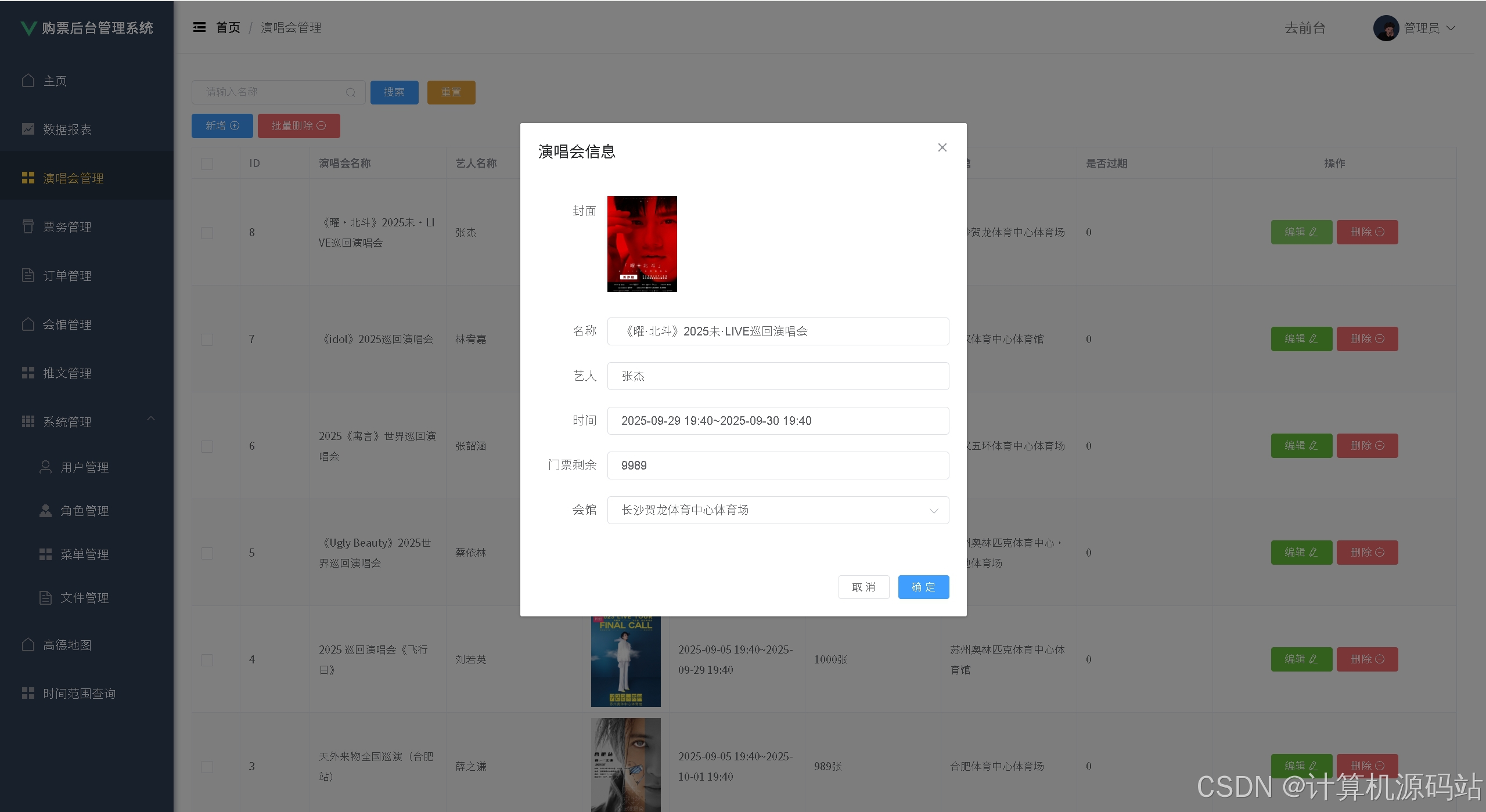The image size is (1486, 812).
Task: Click the 新增 button
Action: coord(222,126)
